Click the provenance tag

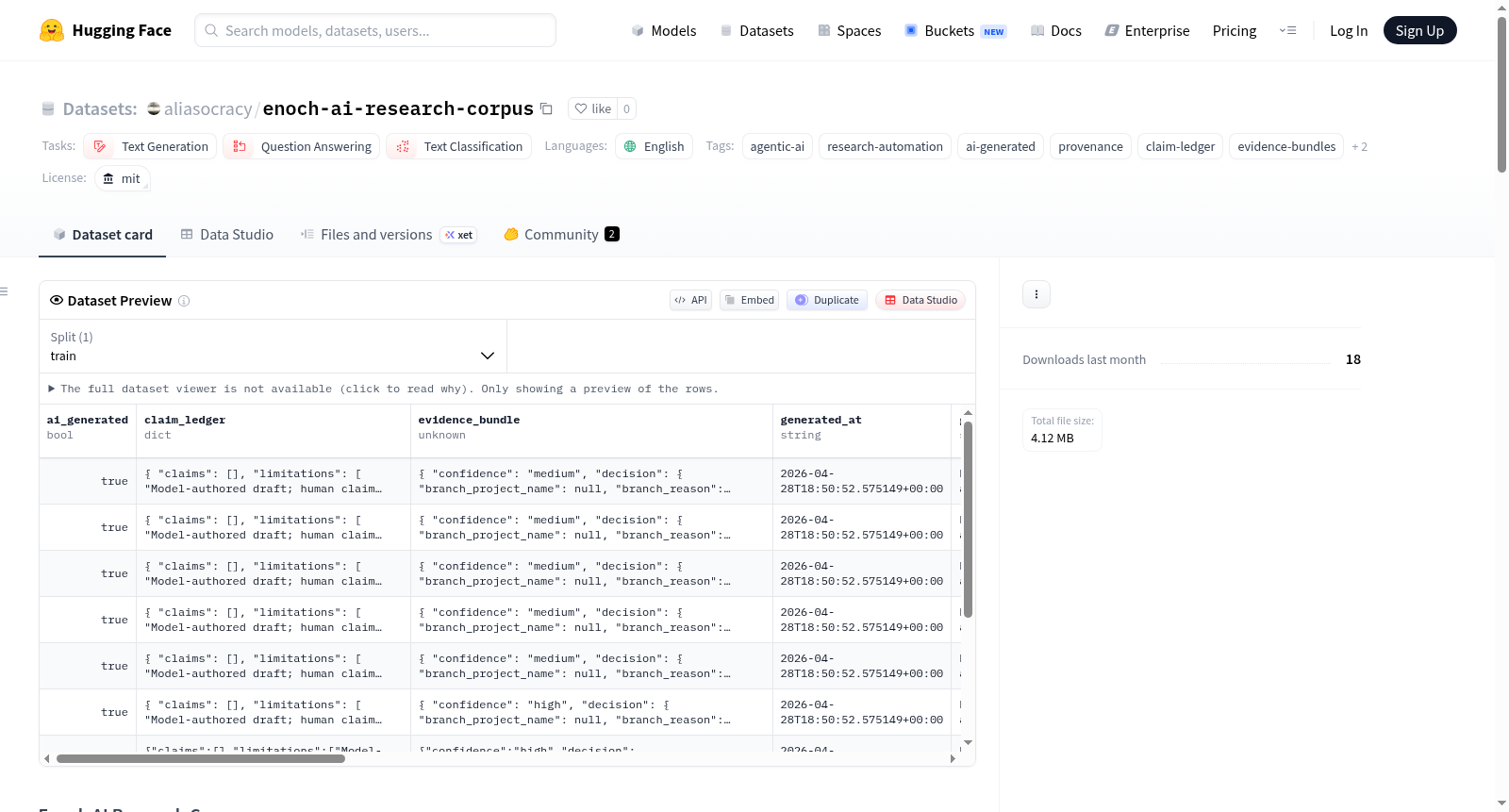[1090, 146]
